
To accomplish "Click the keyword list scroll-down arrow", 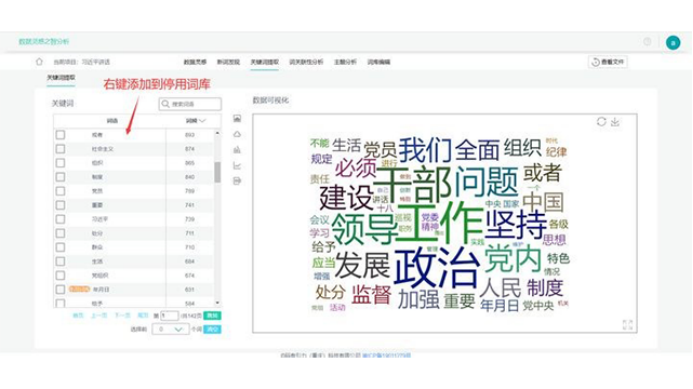I will point(217,303).
